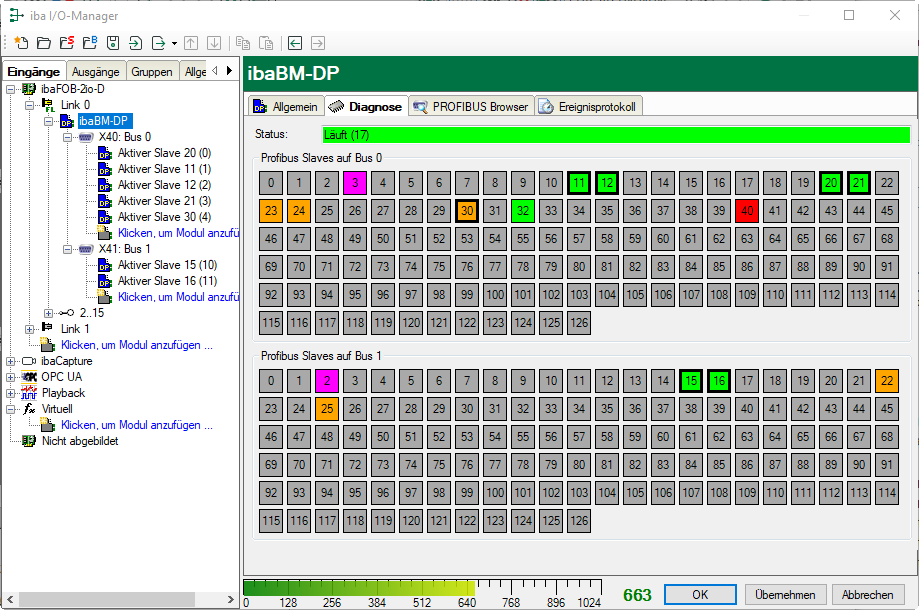Click the import document arrow icon
Screen dimensions: 919x610
coord(135,43)
